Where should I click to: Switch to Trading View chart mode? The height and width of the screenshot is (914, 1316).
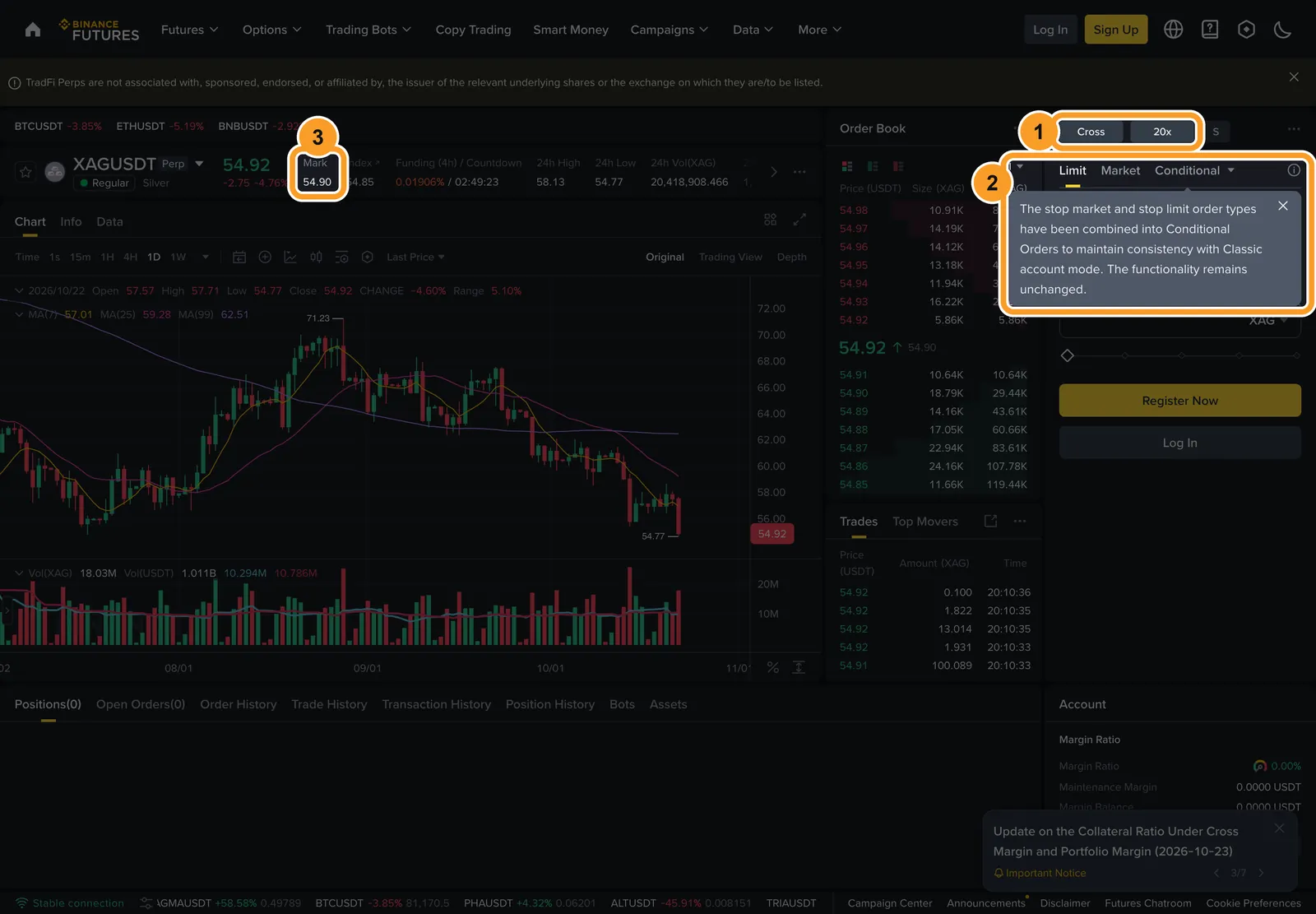pos(730,257)
